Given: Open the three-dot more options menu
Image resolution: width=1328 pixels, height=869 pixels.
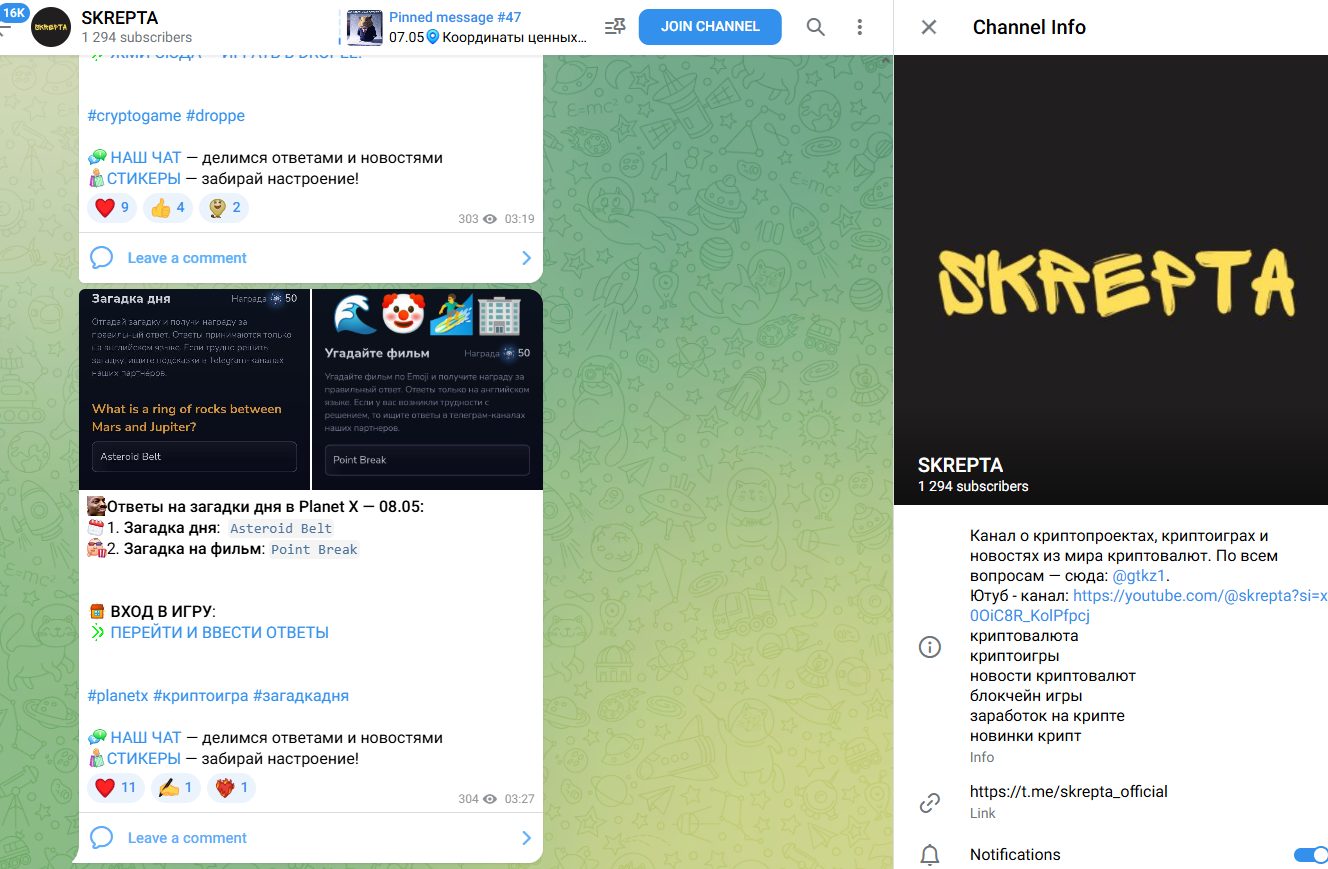Looking at the screenshot, I should click(x=860, y=27).
